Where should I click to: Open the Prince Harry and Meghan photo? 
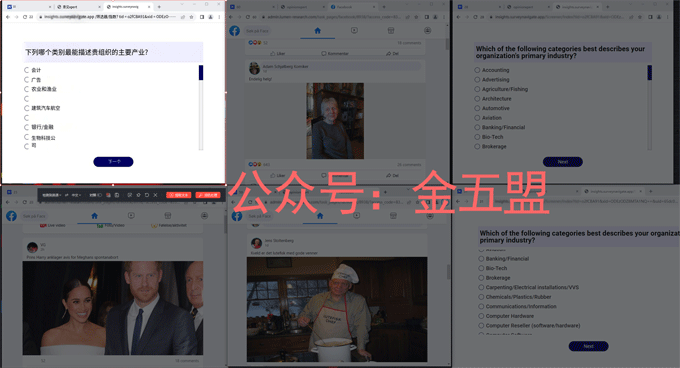(113, 308)
